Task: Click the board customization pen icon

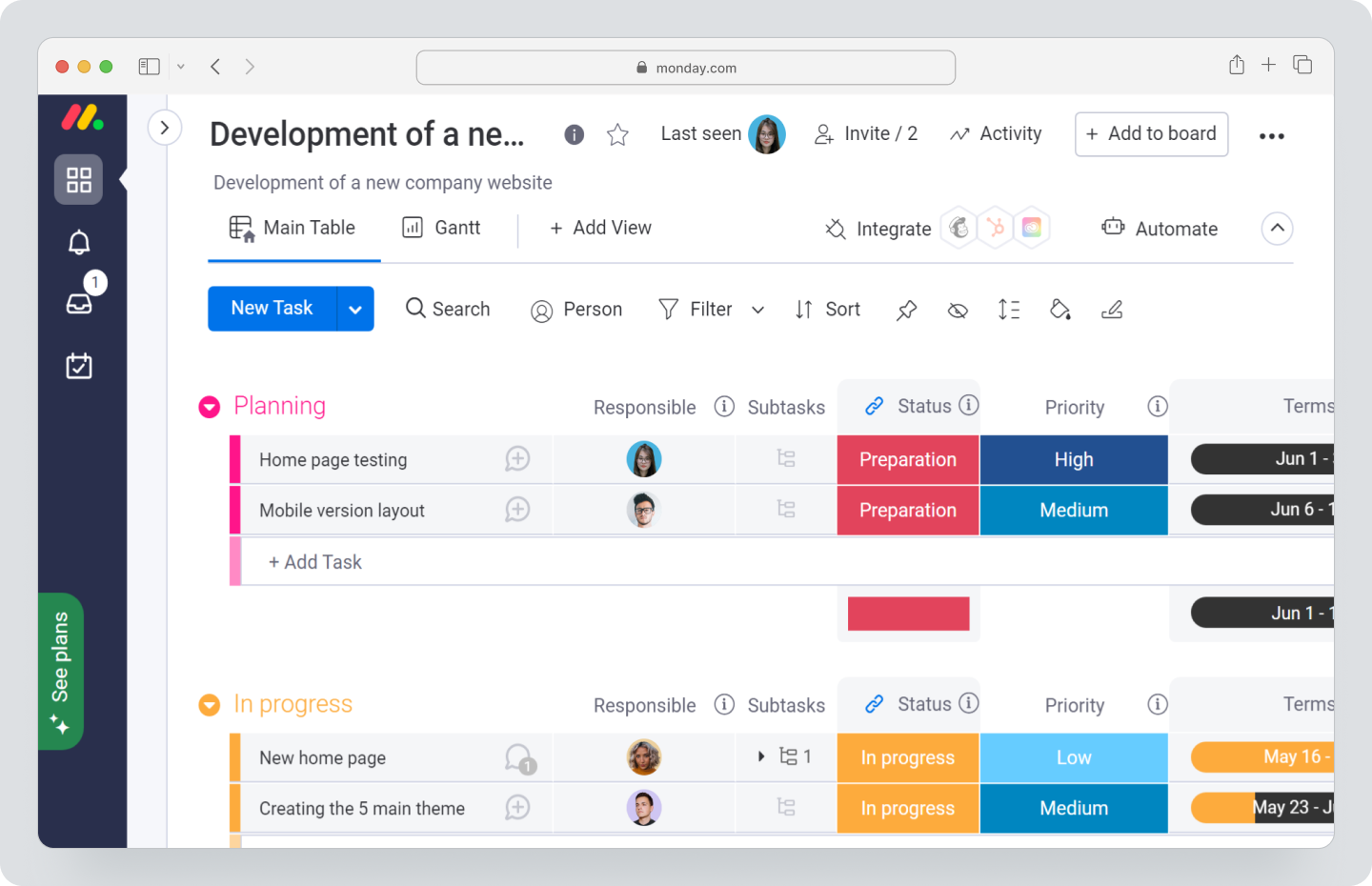Action: (x=1112, y=310)
